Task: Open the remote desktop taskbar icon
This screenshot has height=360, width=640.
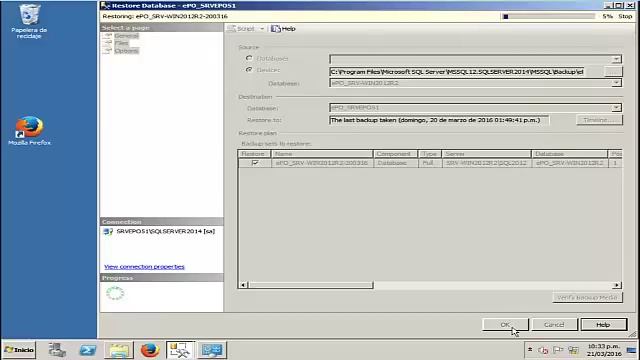Action: click(x=211, y=350)
